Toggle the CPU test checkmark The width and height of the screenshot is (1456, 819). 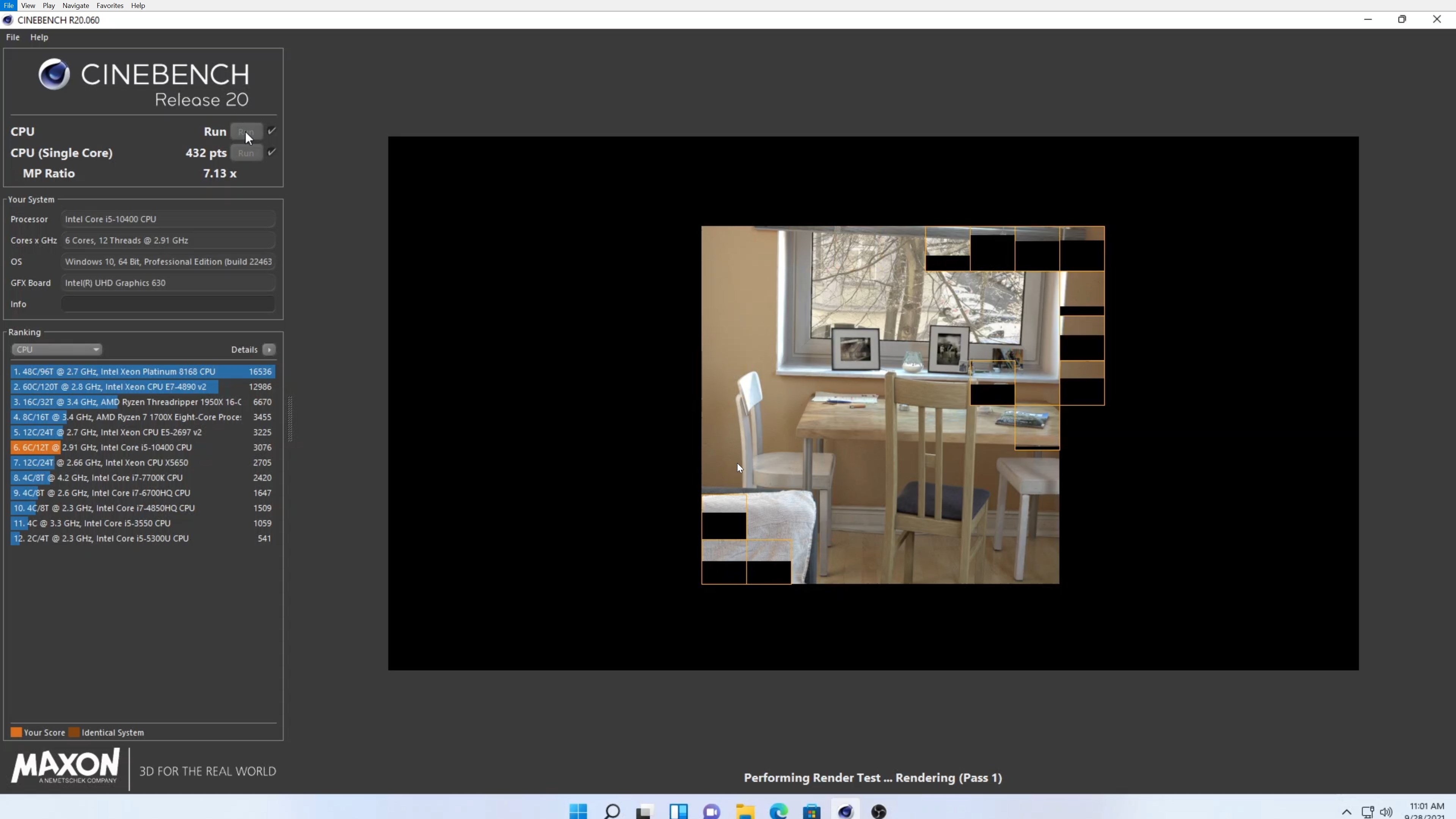point(272,131)
